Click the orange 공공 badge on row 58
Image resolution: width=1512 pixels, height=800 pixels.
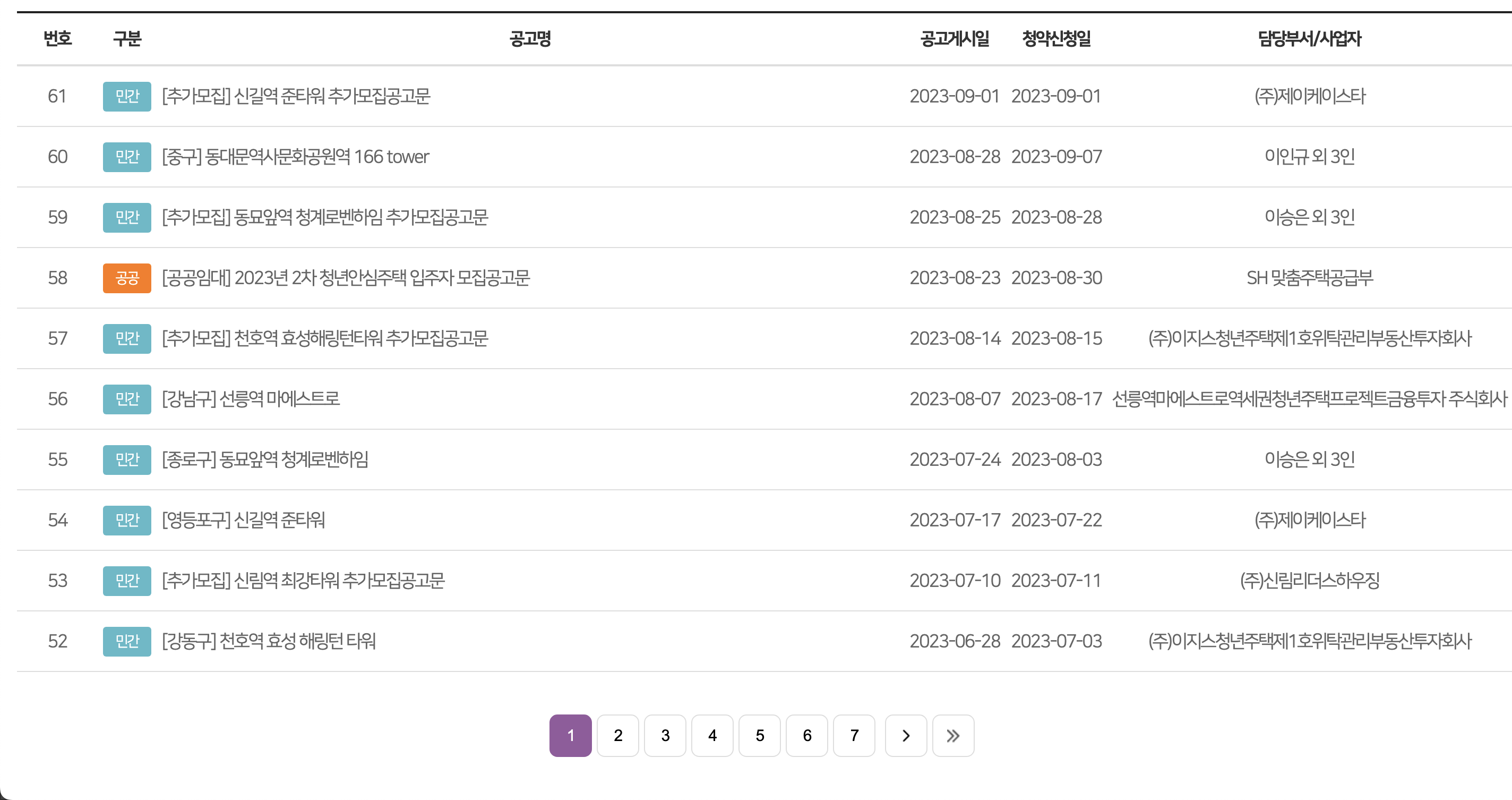(127, 278)
